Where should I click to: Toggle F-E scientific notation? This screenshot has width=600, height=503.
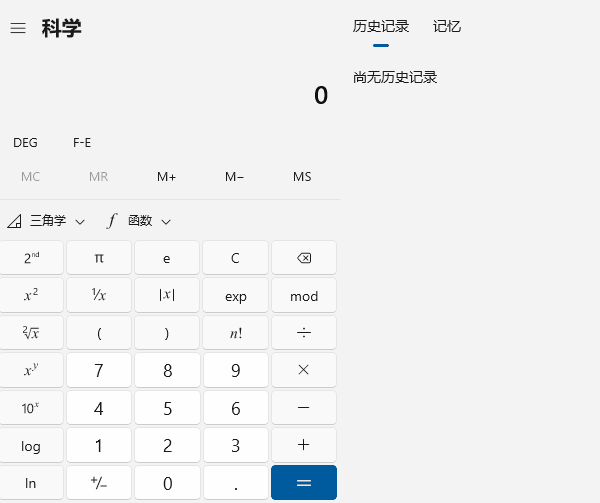tap(82, 143)
